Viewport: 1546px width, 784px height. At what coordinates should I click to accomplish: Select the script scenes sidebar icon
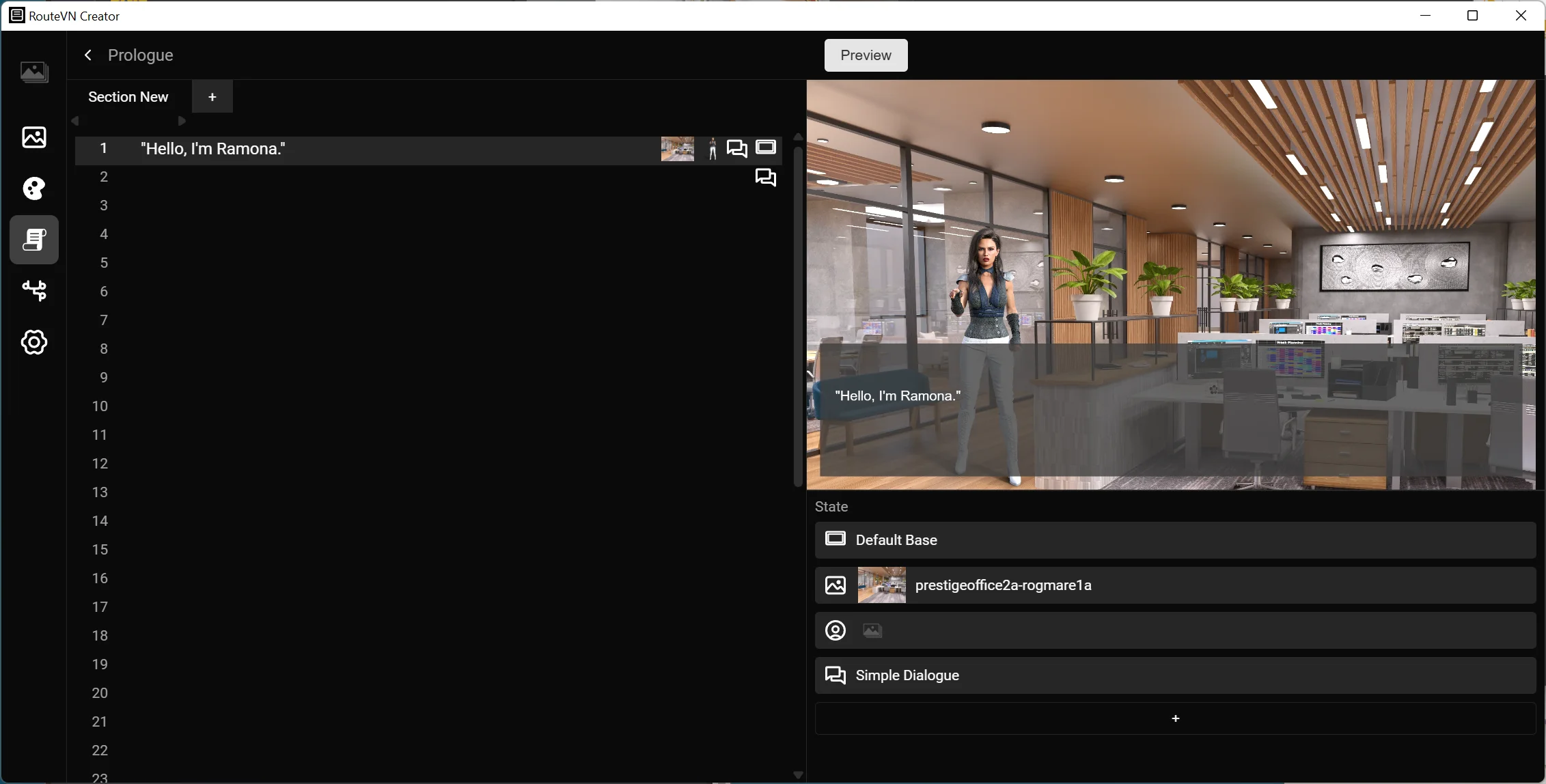(34, 240)
